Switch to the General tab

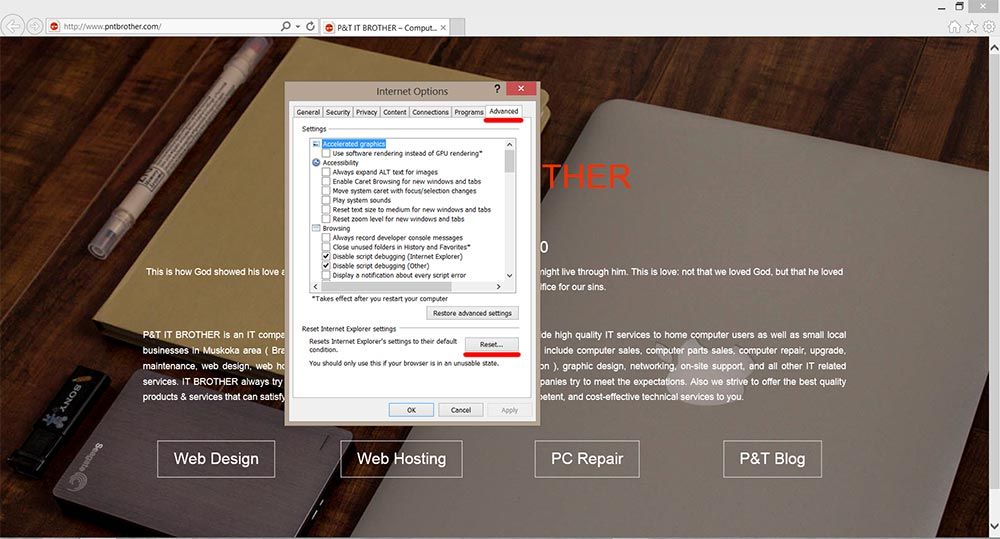coord(308,112)
